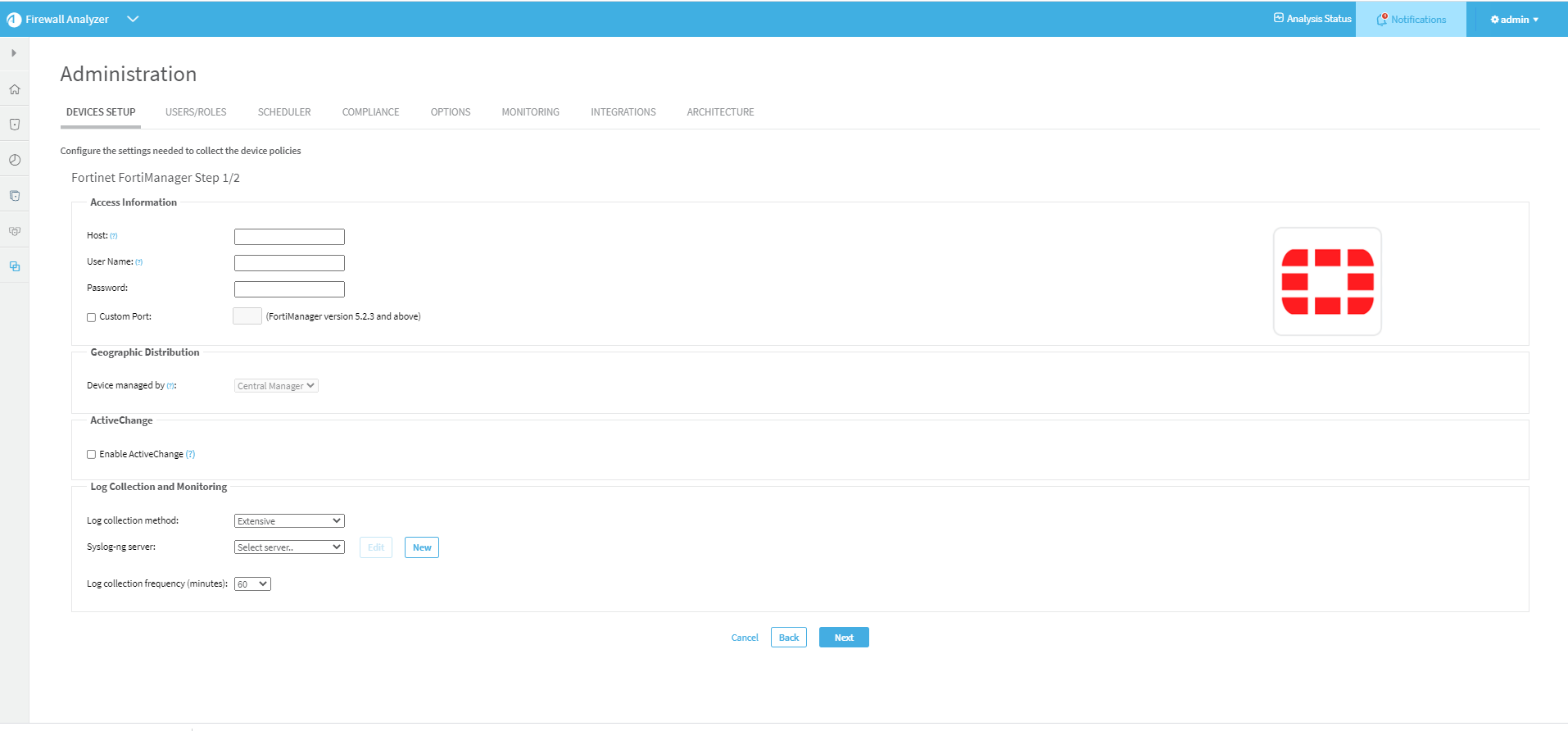Open the pie chart sidebar icon

15,160
